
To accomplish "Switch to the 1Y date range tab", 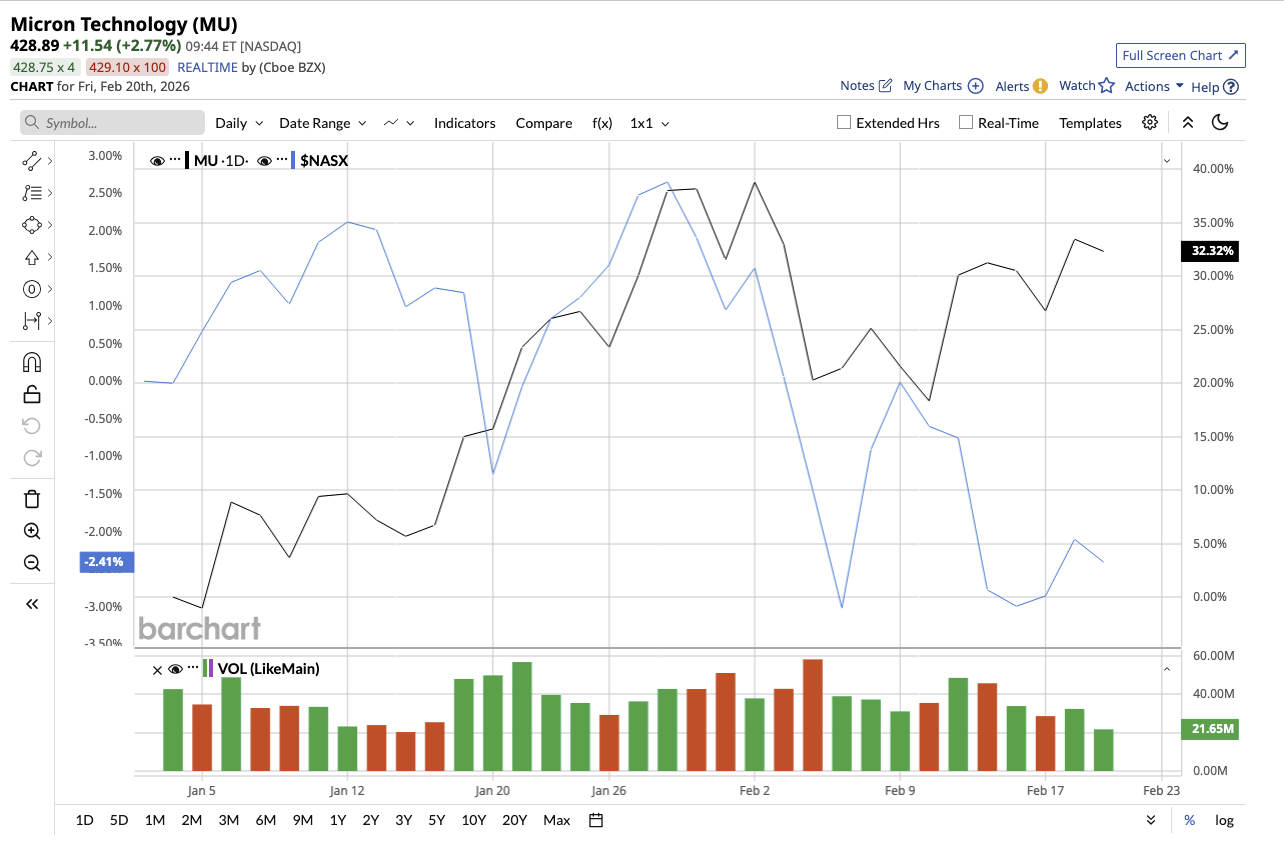I will pos(338,820).
